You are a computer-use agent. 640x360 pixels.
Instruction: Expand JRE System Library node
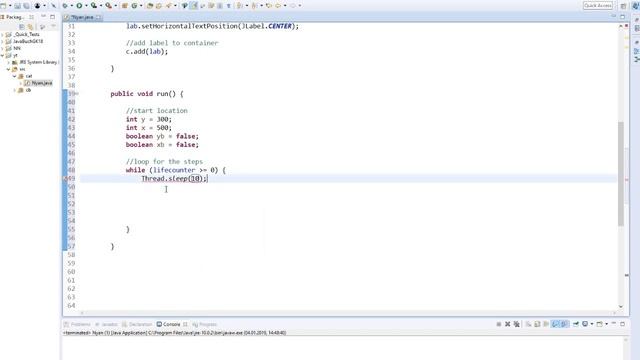pyautogui.click(x=9, y=62)
